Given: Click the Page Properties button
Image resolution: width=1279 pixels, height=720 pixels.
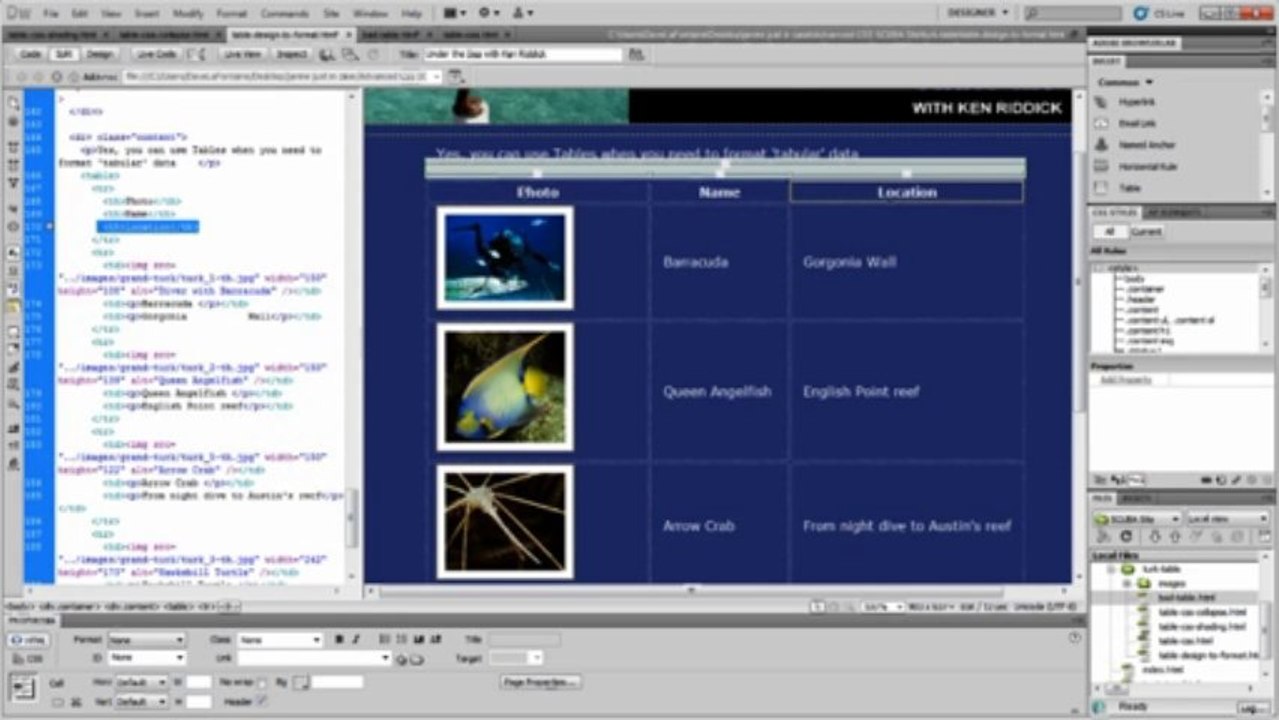Looking at the screenshot, I should coord(541,682).
